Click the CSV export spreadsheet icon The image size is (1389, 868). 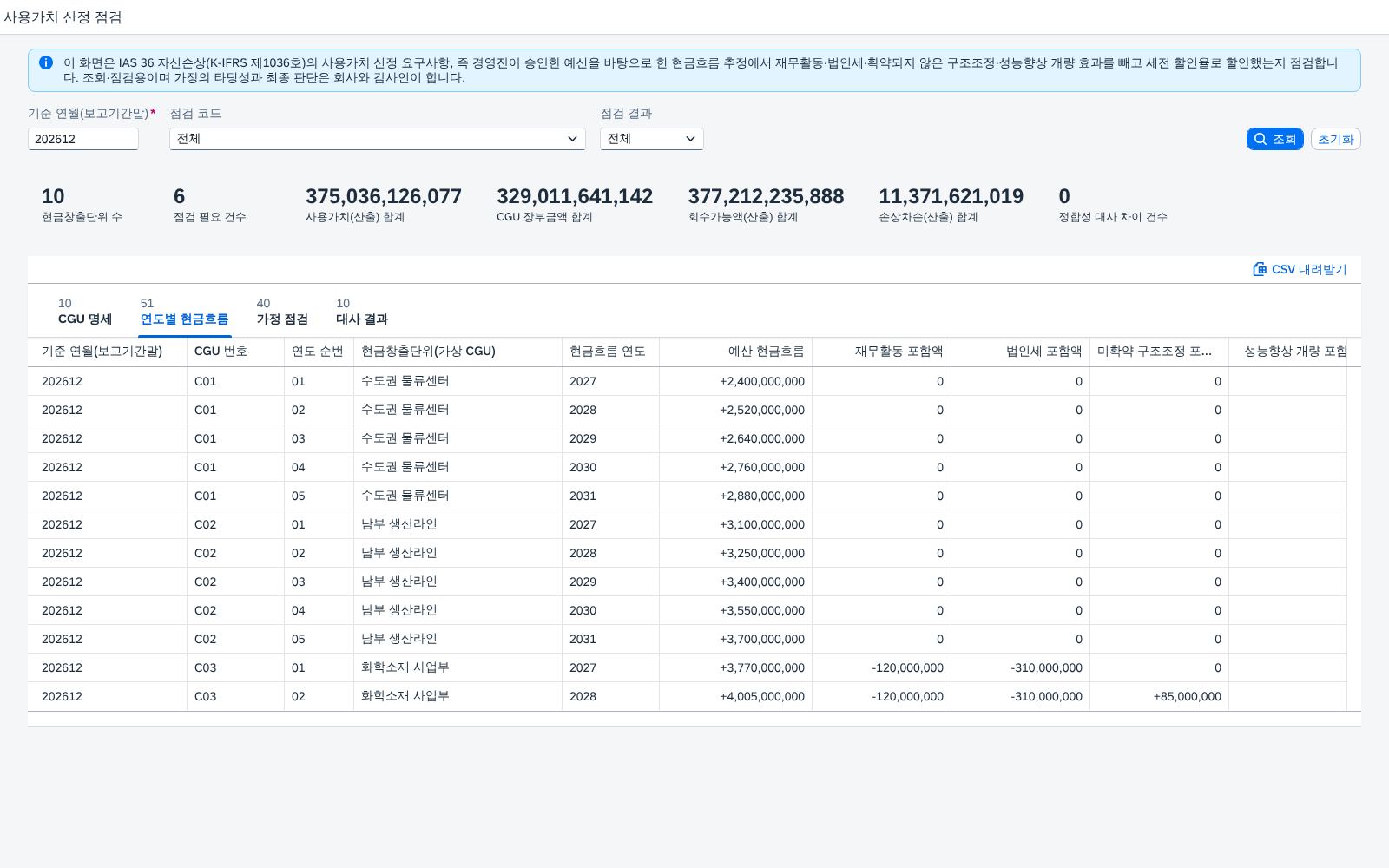1260,269
